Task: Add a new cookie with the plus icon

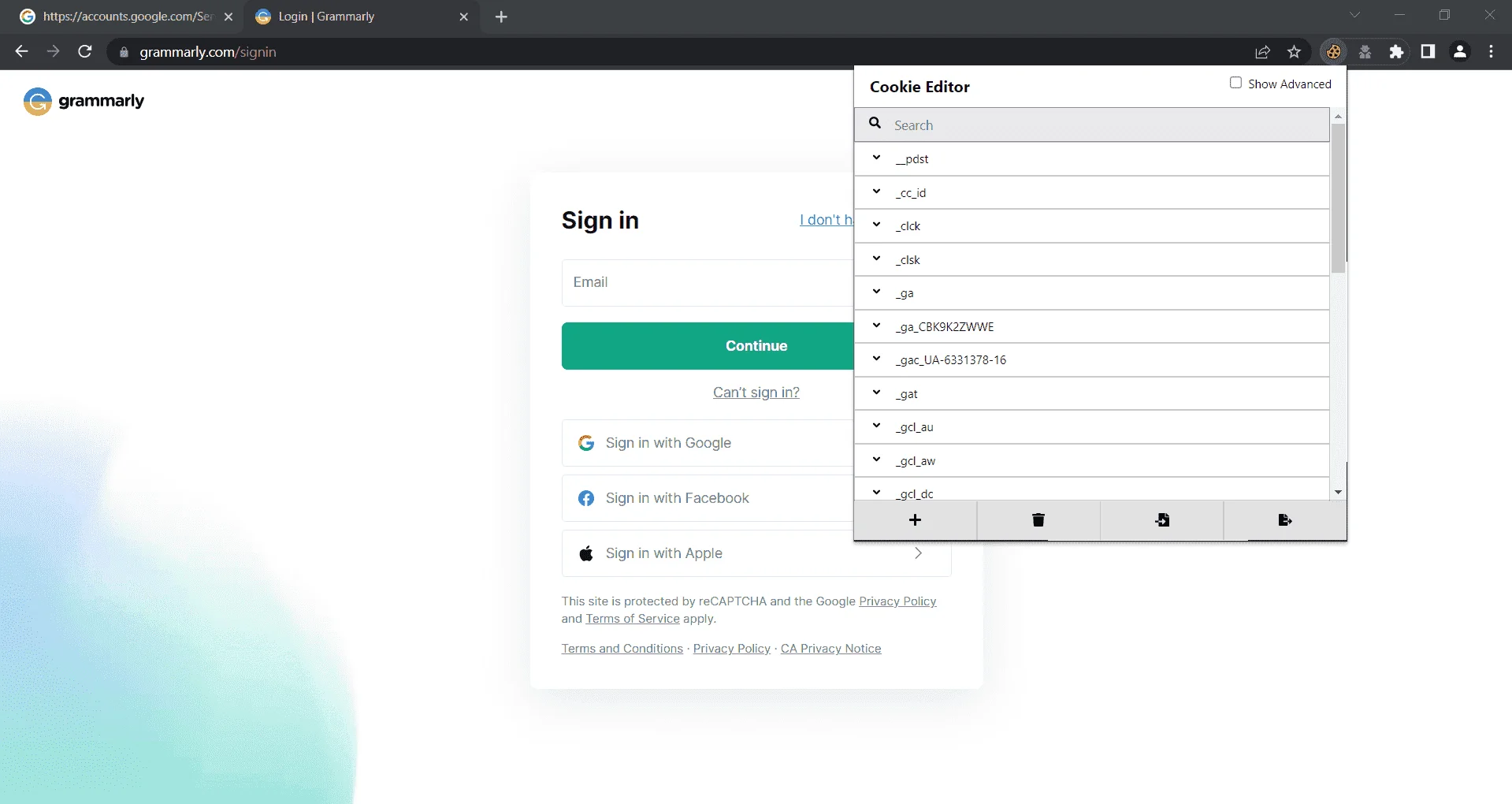Action: click(915, 520)
